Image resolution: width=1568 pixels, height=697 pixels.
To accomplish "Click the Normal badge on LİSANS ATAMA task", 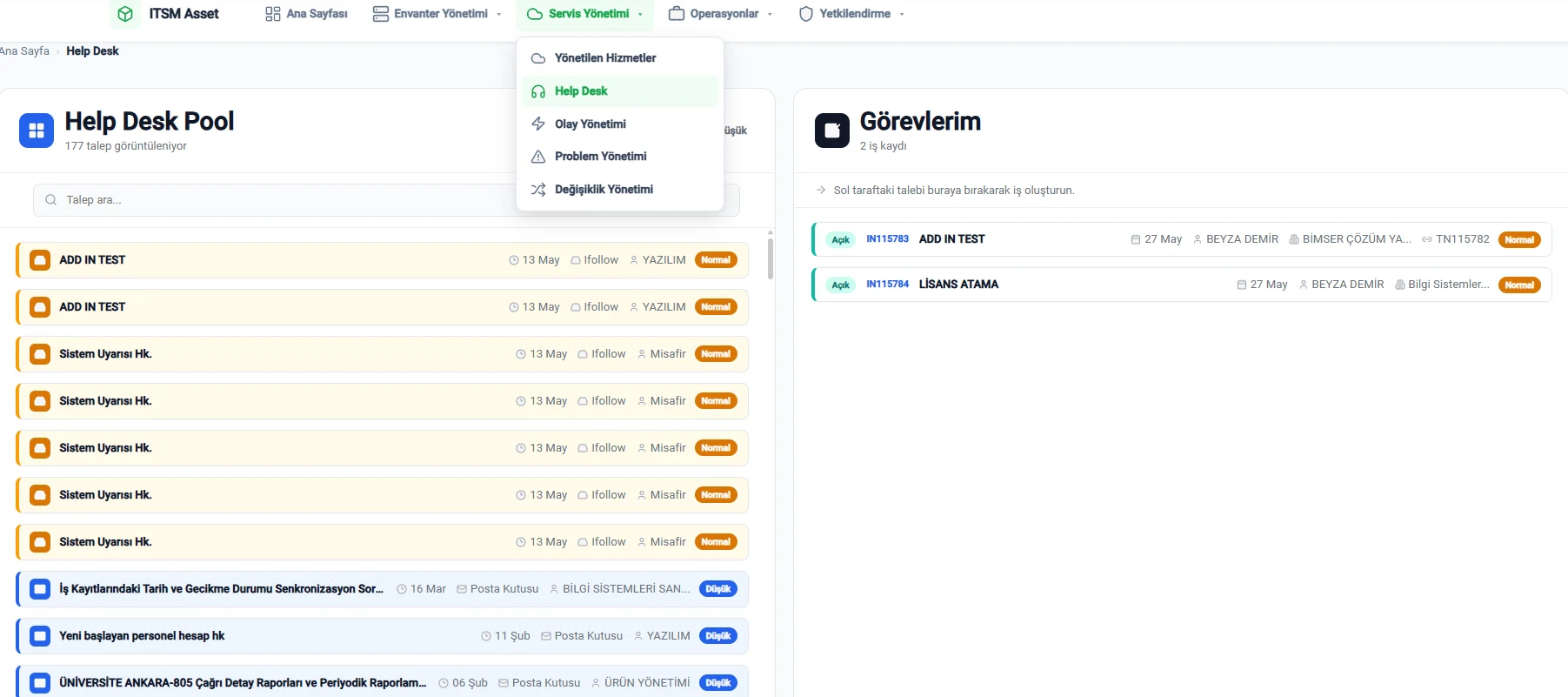I will coord(1519,285).
